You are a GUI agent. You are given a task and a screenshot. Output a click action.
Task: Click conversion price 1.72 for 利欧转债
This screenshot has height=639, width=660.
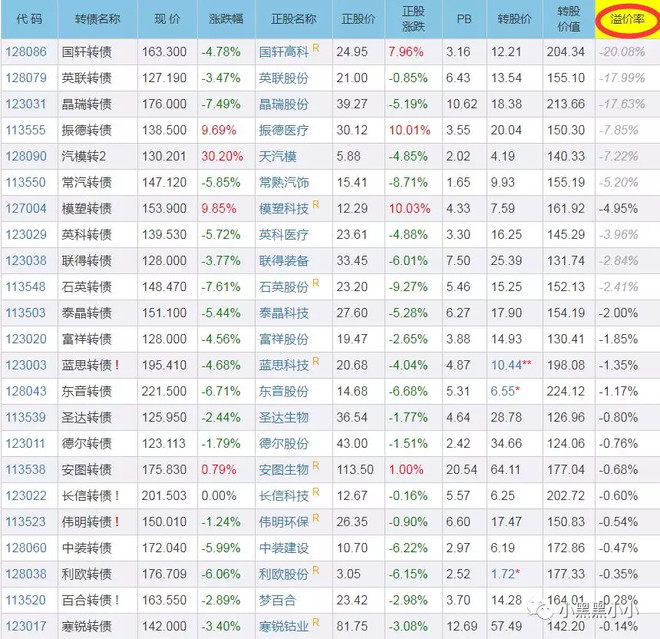503,574
